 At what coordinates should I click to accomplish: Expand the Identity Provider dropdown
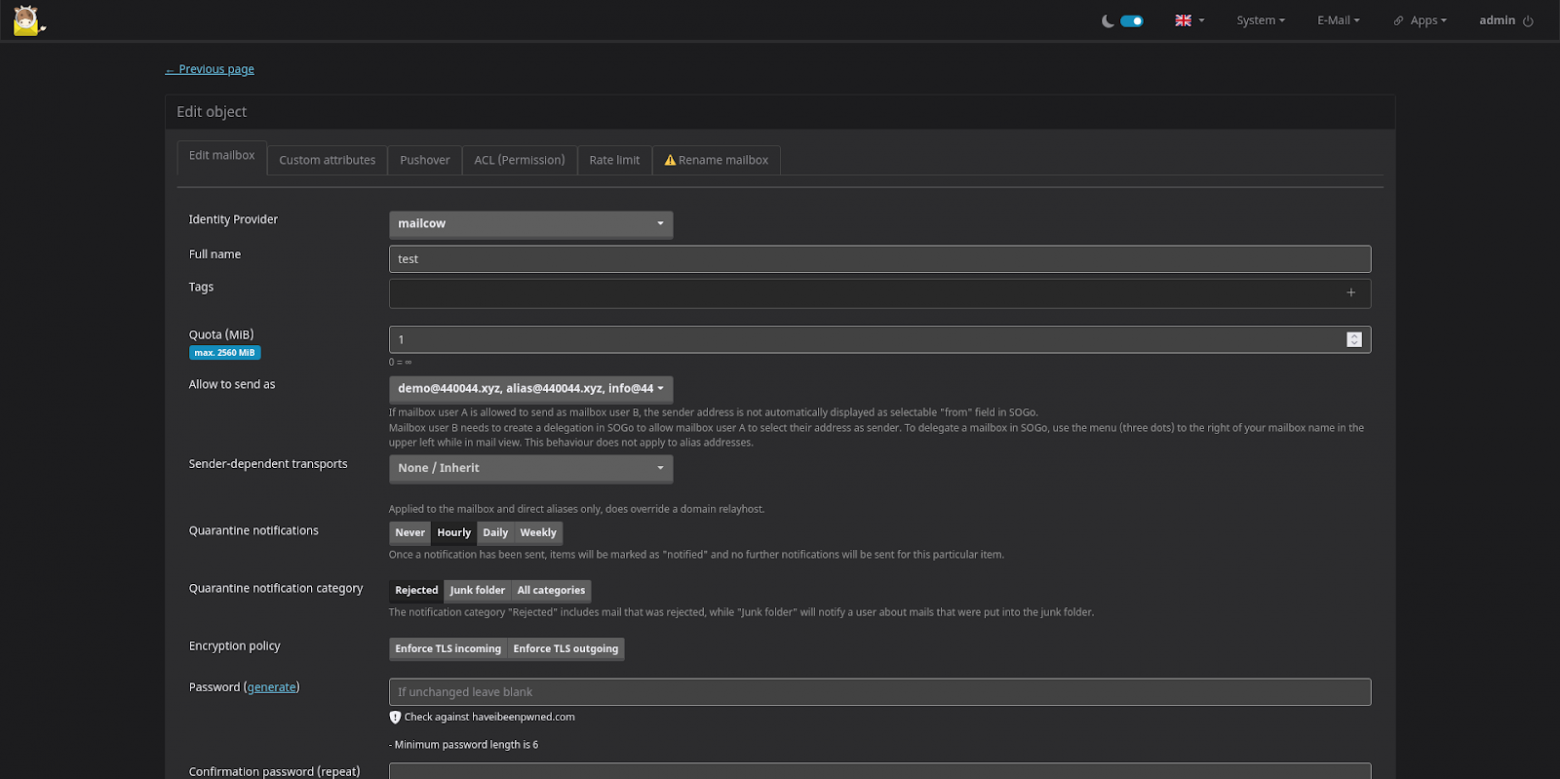point(530,224)
